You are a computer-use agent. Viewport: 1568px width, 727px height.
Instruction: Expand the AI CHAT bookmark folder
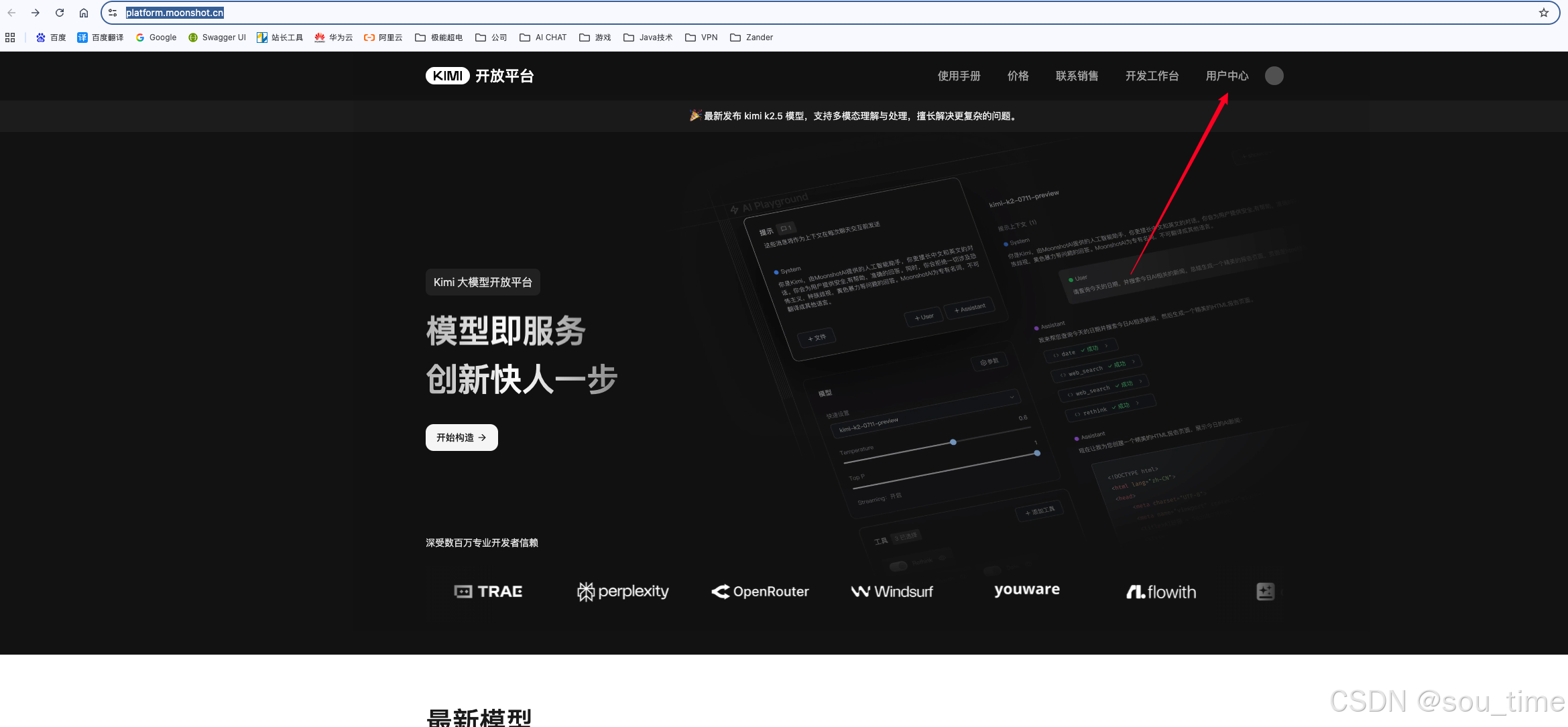[544, 38]
